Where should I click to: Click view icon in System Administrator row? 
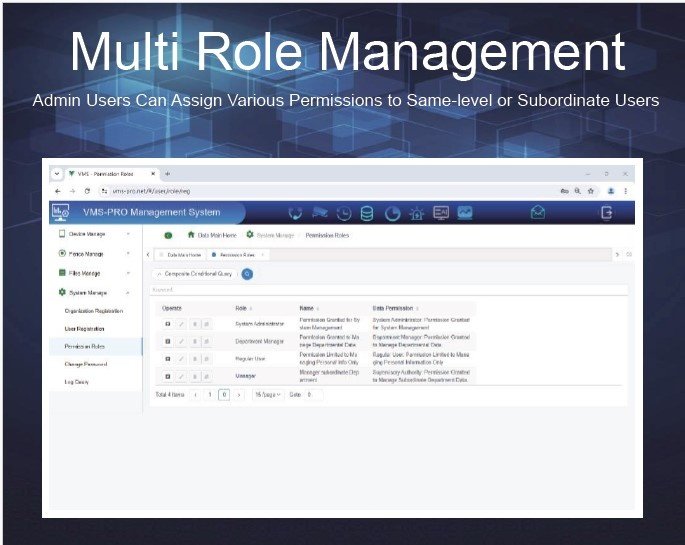pos(167,323)
